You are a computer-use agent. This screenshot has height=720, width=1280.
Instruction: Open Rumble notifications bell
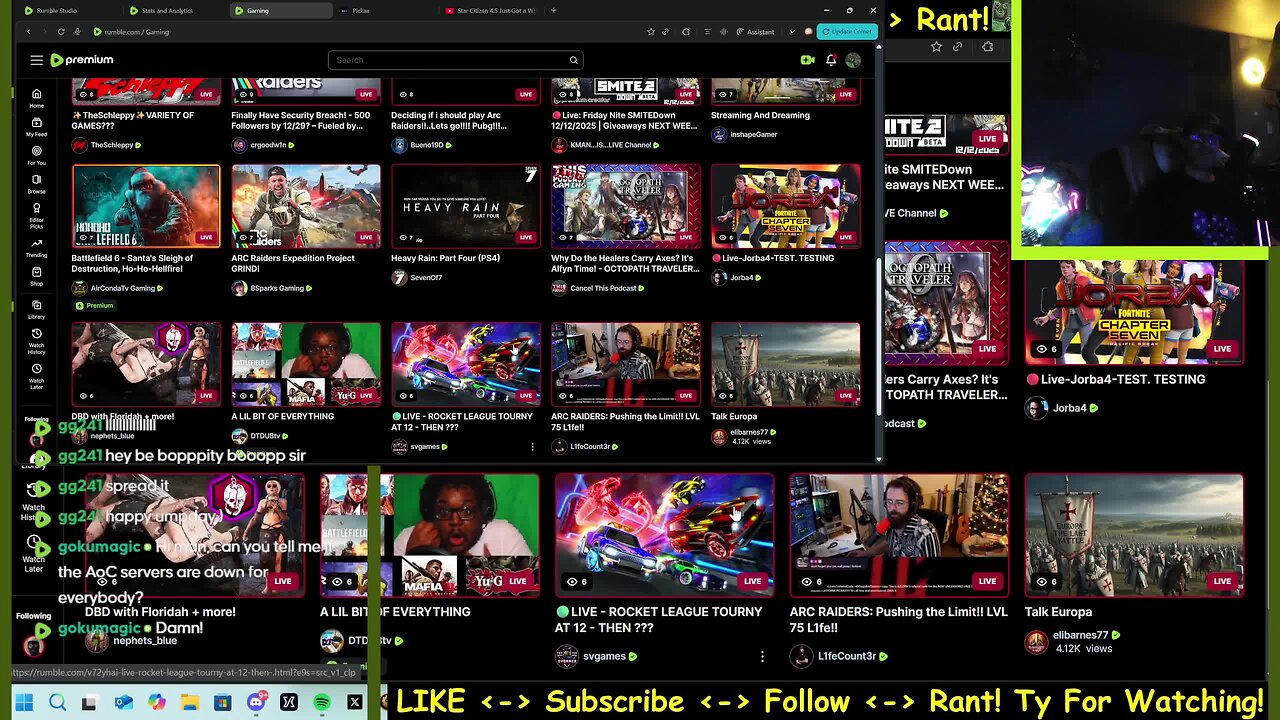(x=831, y=60)
